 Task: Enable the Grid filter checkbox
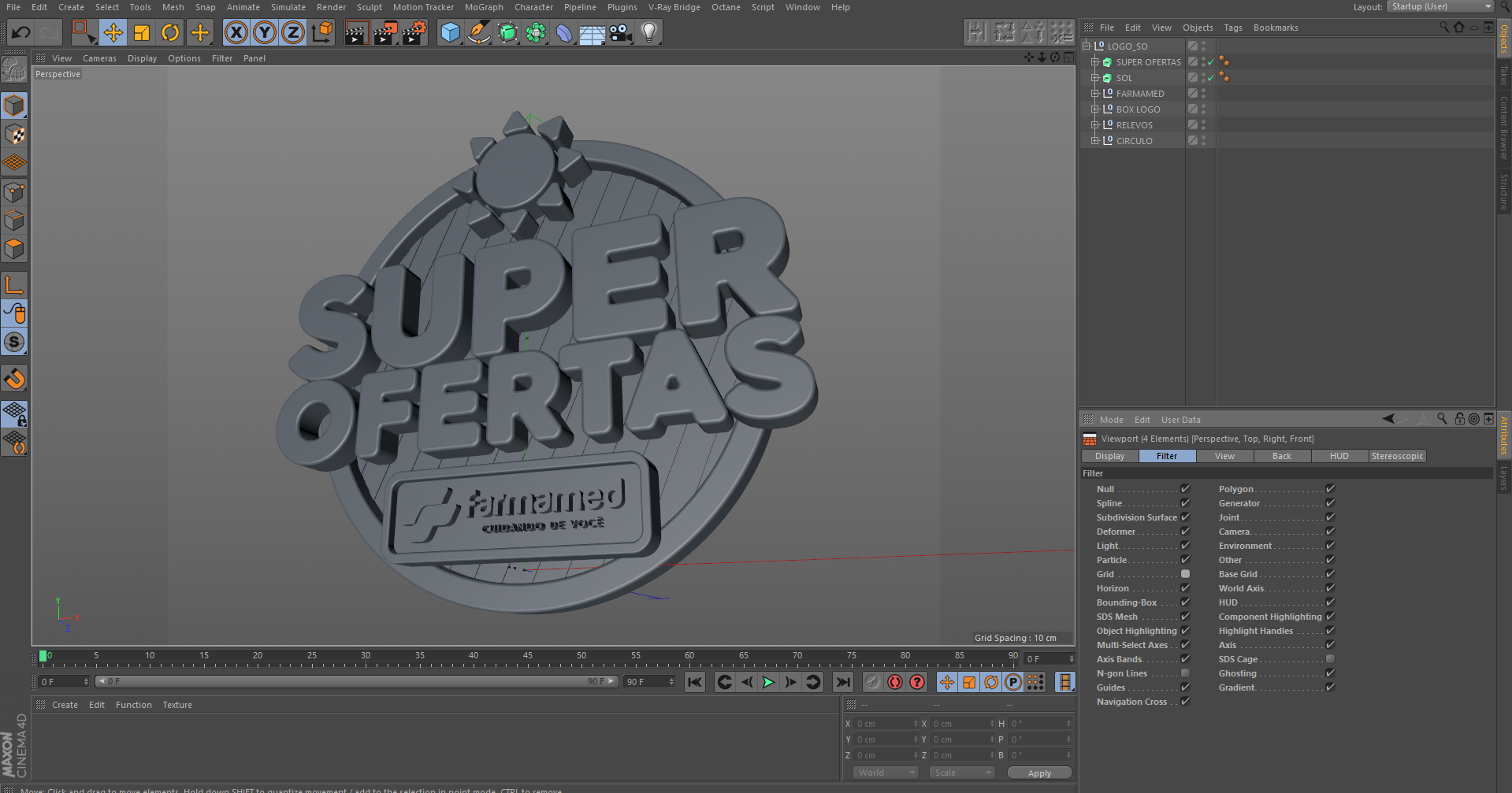(x=1185, y=574)
